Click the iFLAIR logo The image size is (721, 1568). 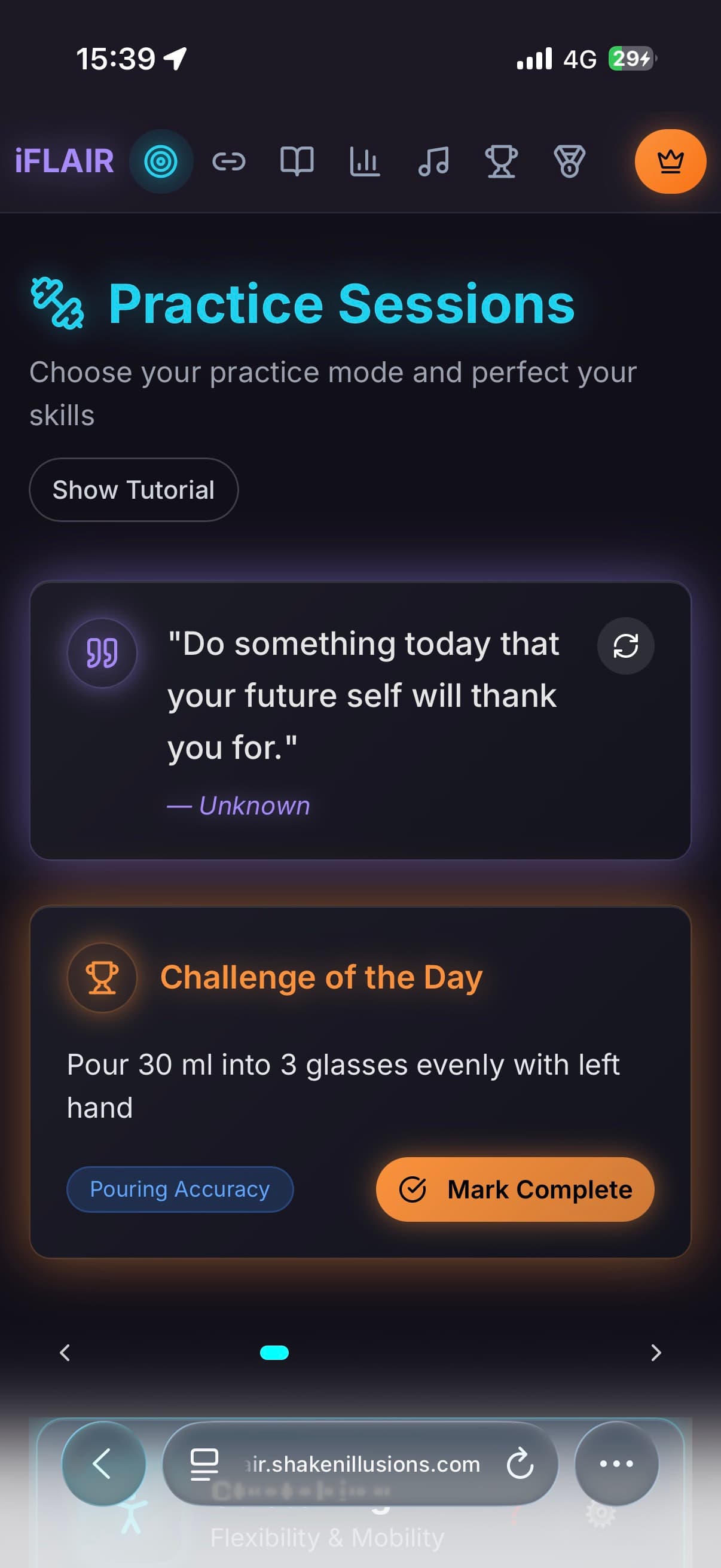point(63,161)
